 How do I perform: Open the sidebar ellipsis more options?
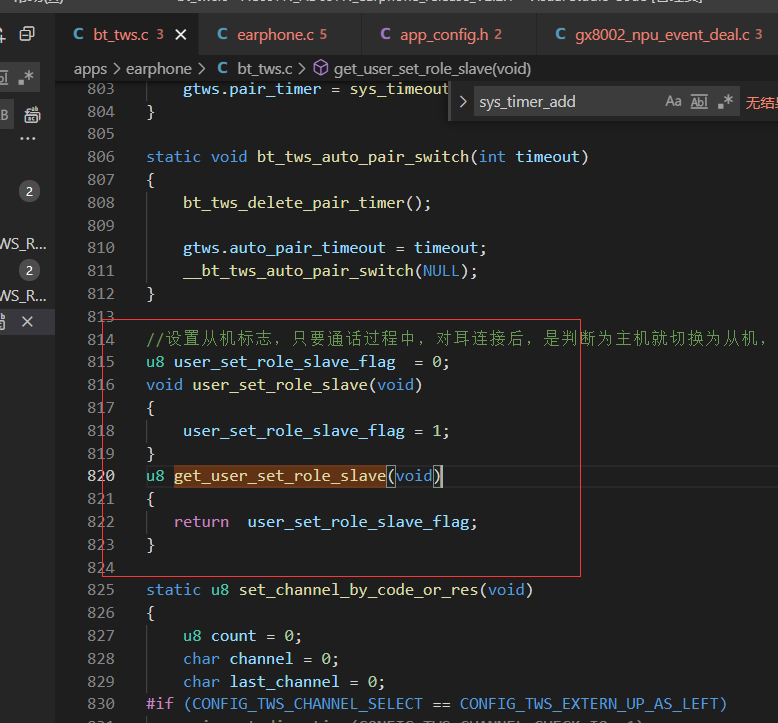click(x=28, y=138)
